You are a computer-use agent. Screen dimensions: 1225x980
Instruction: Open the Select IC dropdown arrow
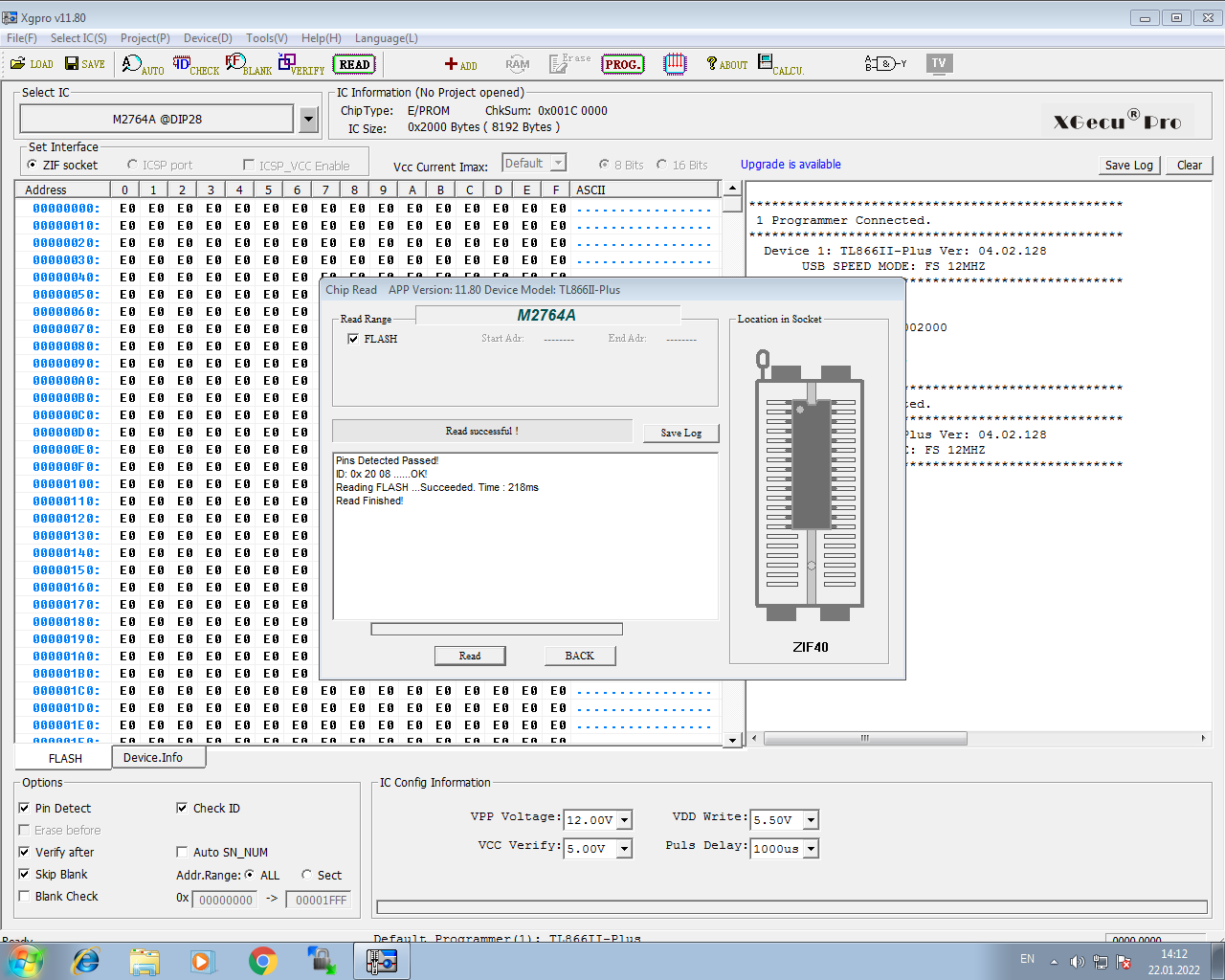[308, 120]
